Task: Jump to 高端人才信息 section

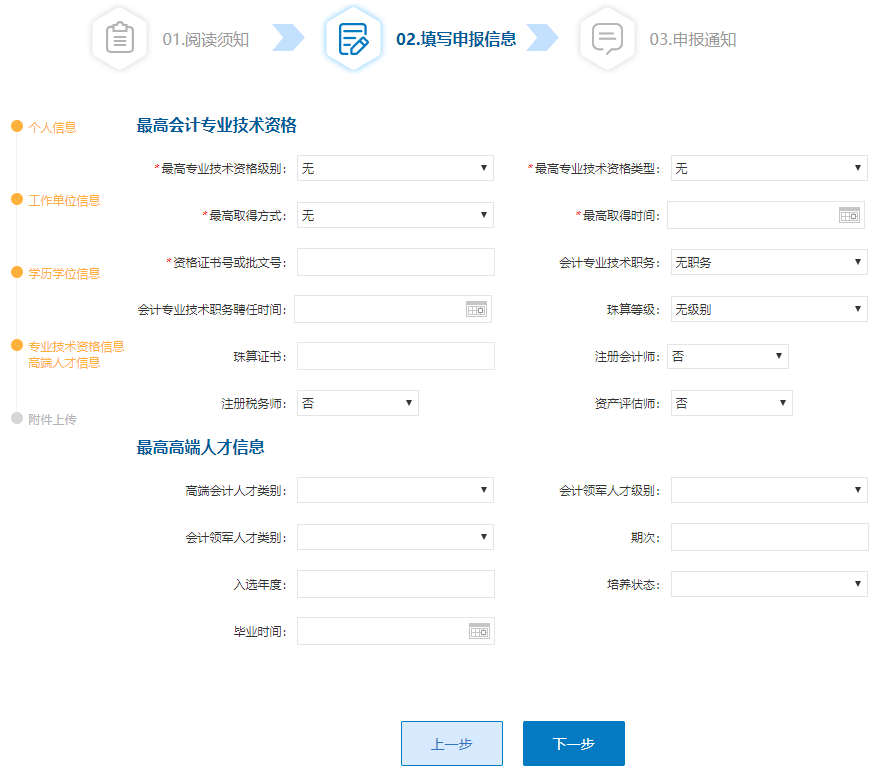Action: 64,362
